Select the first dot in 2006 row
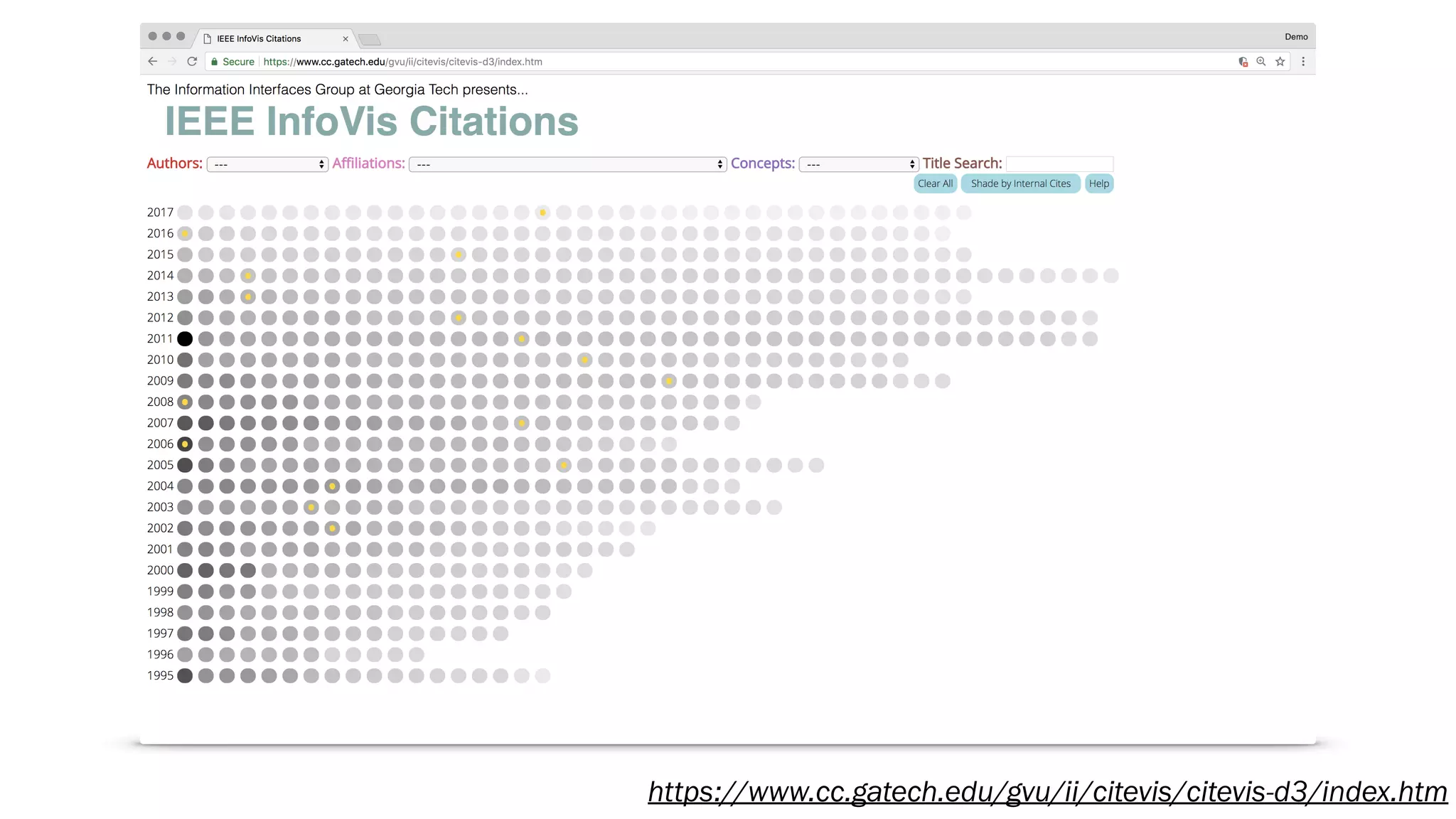The height and width of the screenshot is (819, 1456). [185, 444]
